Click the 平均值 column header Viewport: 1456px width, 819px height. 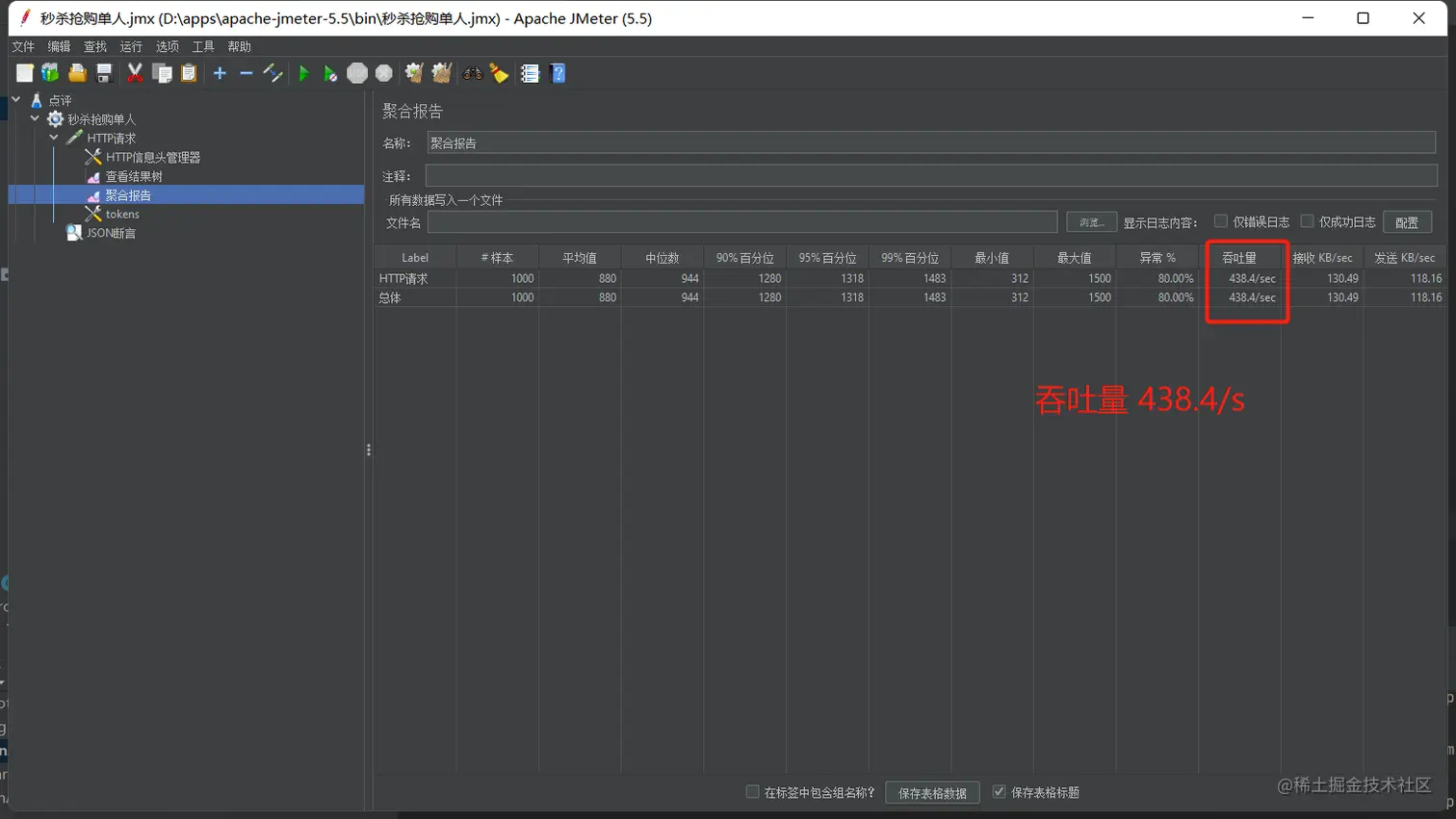tap(580, 258)
